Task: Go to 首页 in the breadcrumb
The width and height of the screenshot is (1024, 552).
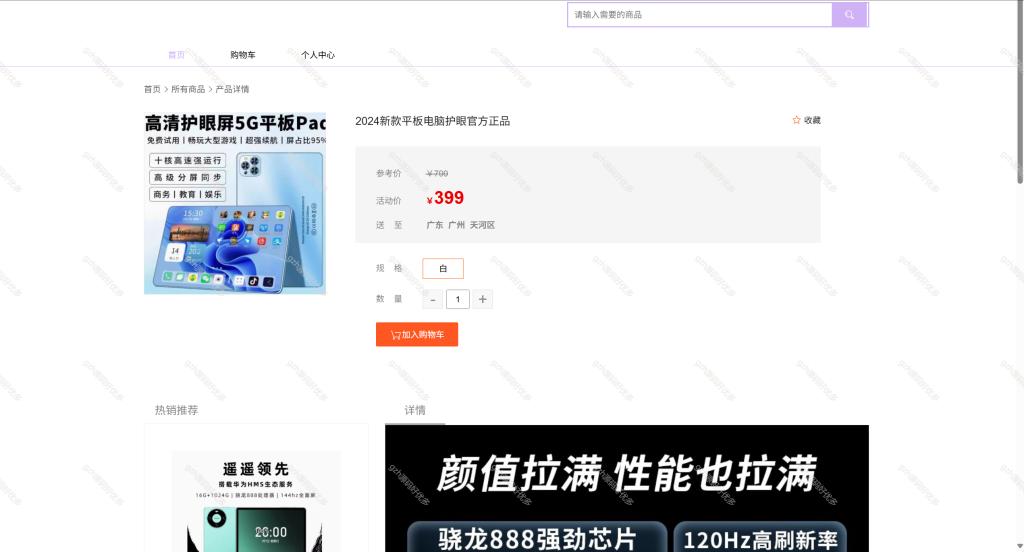Action: click(152, 89)
